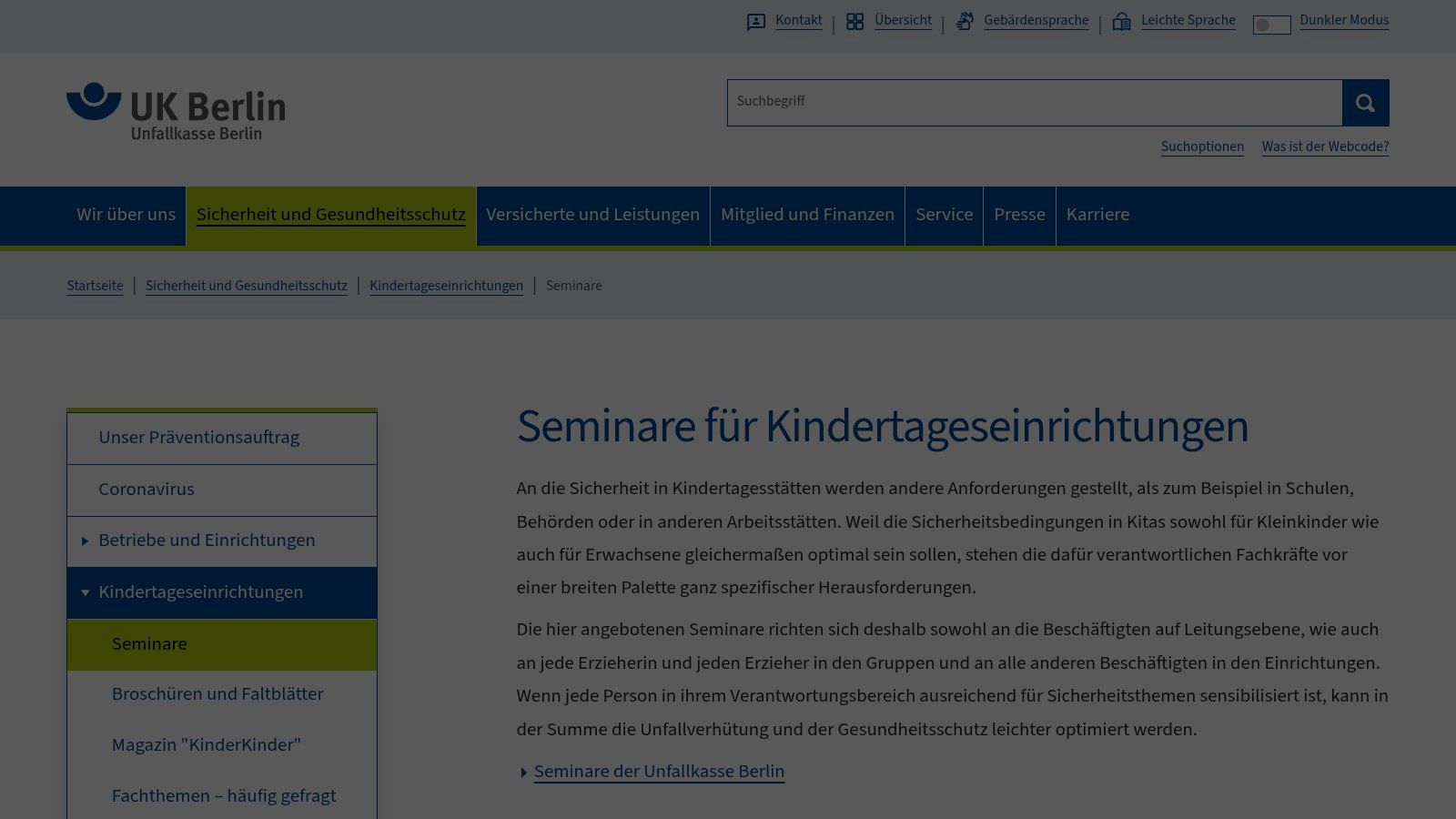The image size is (1456, 819).
Task: Click the Dunkler Modus text link
Action: click(x=1344, y=21)
